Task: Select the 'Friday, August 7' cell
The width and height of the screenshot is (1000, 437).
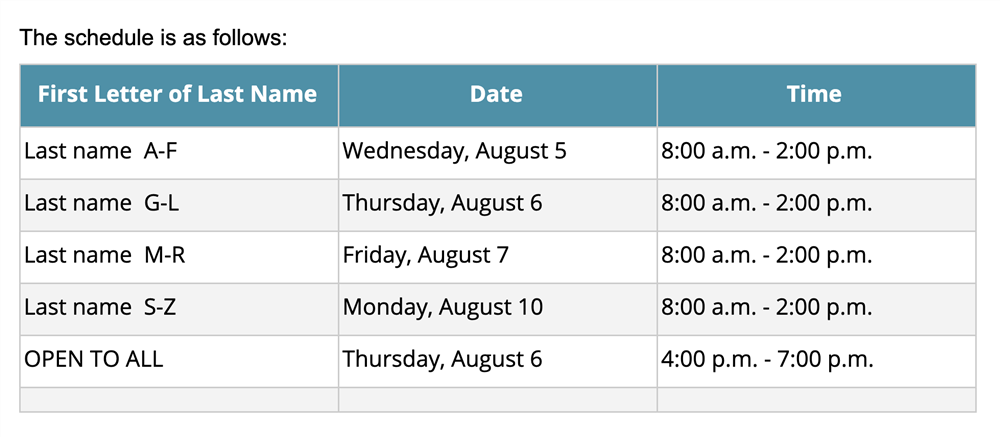Action: tap(497, 257)
